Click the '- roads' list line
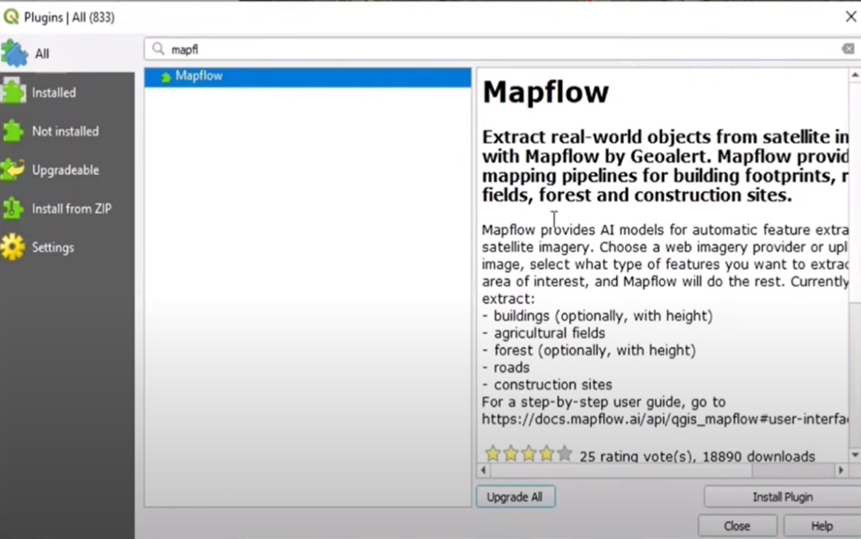The image size is (861, 539). pos(506,368)
